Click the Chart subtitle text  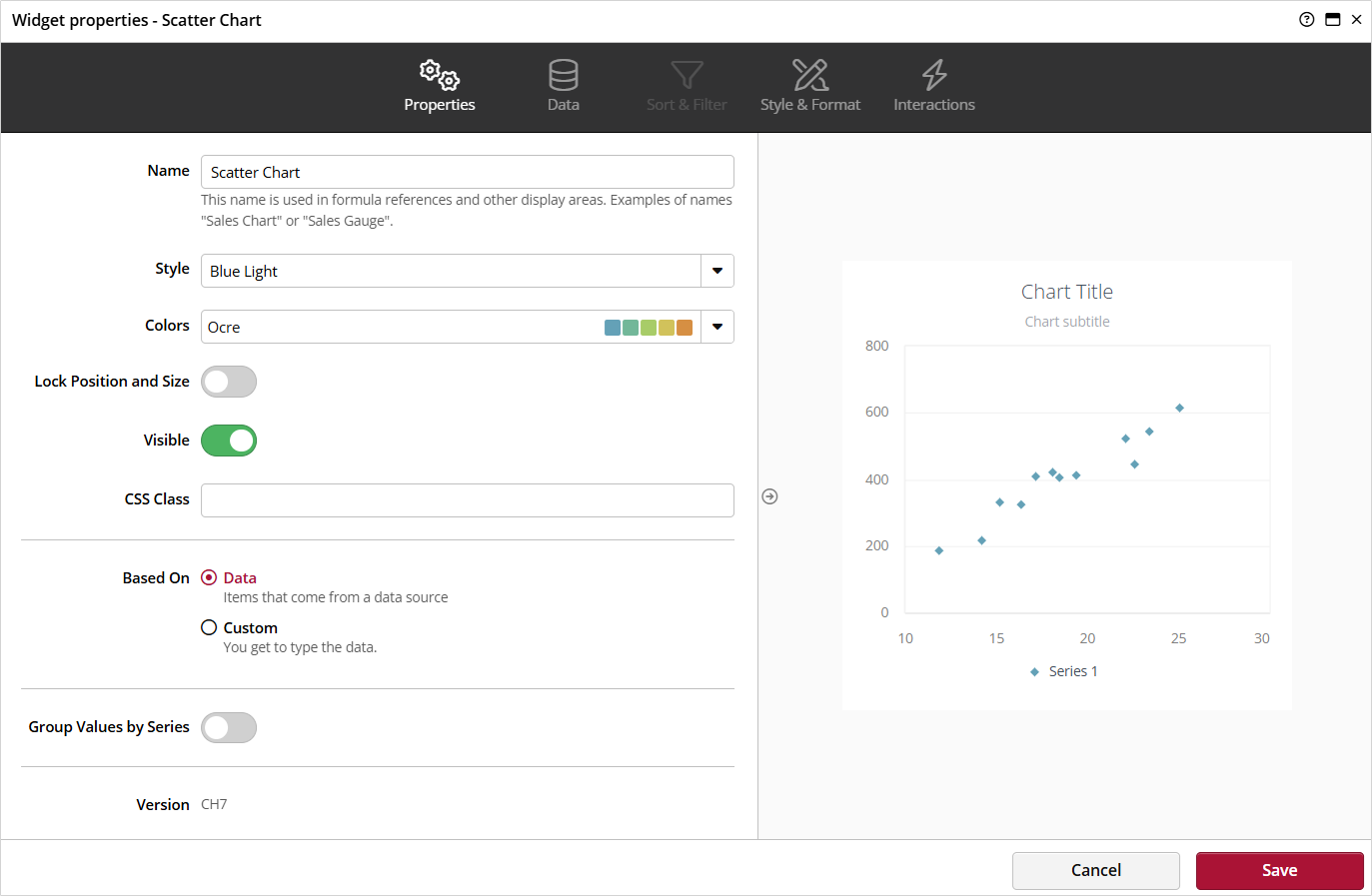point(1067,322)
